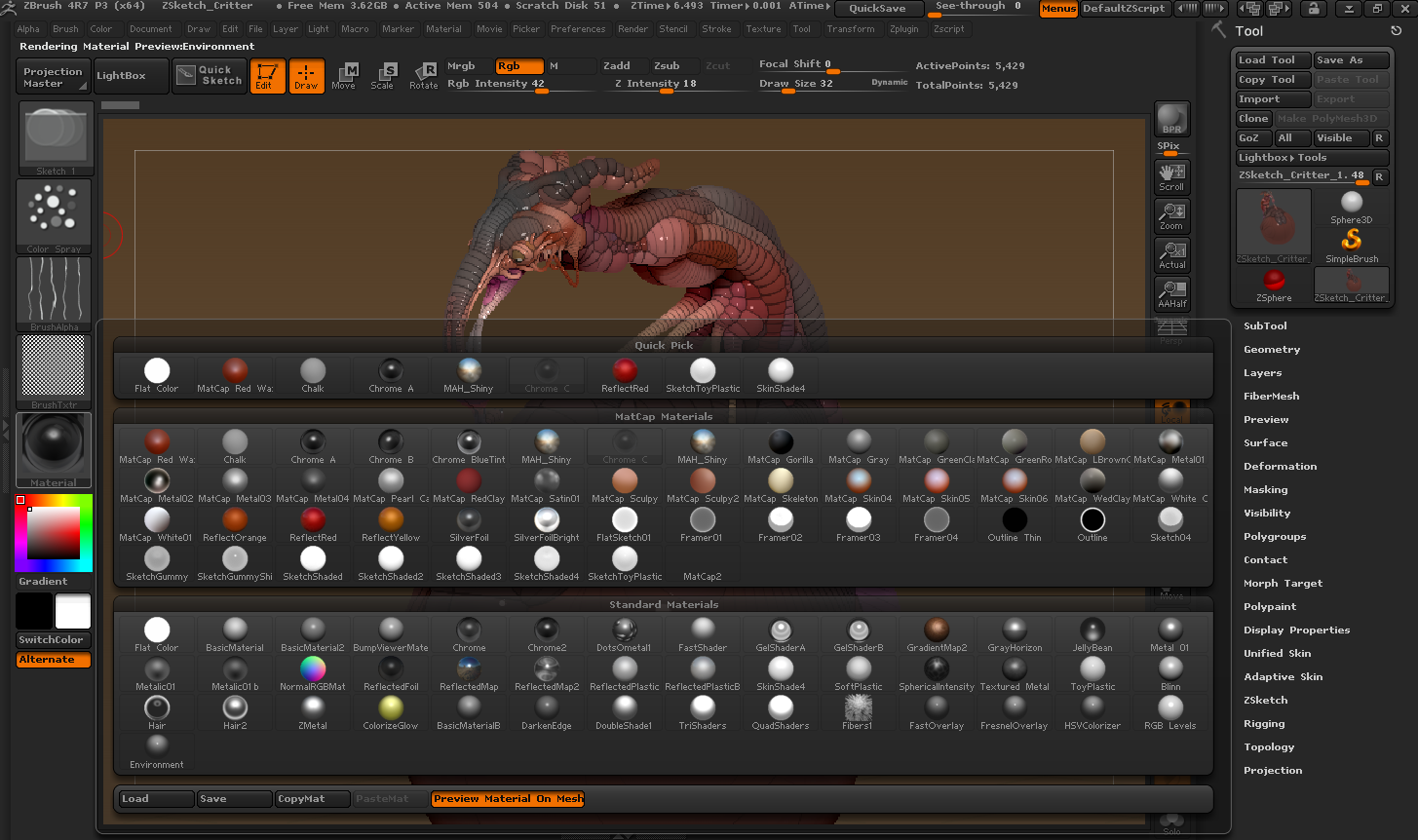Image resolution: width=1418 pixels, height=840 pixels.
Task: Choose the BasicMaterial sphere
Action: pyautogui.click(x=235, y=635)
